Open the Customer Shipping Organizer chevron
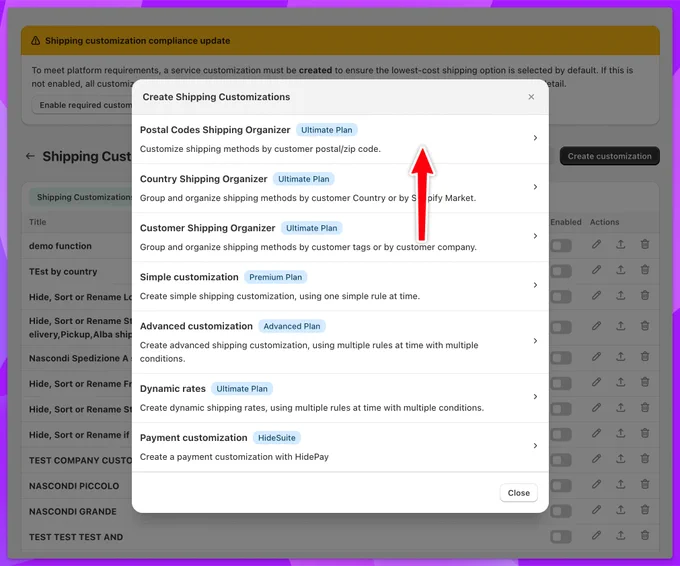The width and height of the screenshot is (680, 566). click(x=535, y=236)
